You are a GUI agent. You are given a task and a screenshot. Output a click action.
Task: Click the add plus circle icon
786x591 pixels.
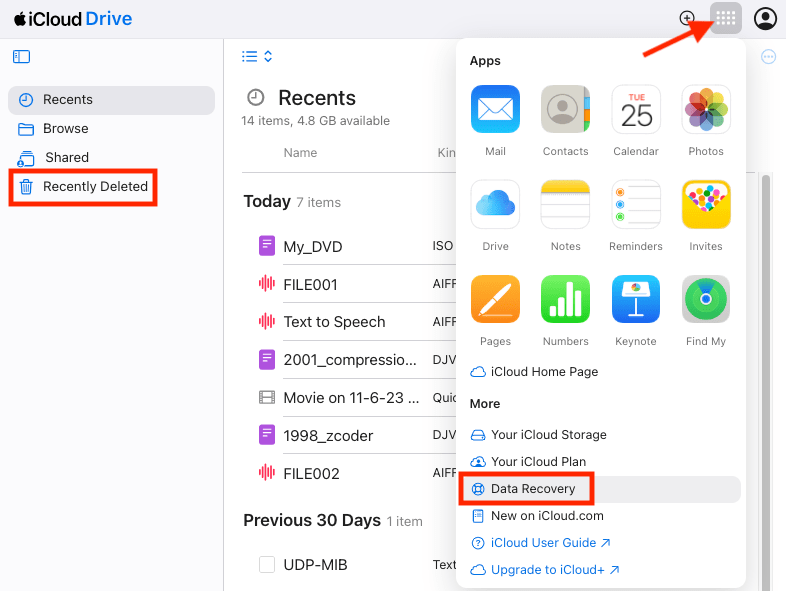point(687,19)
